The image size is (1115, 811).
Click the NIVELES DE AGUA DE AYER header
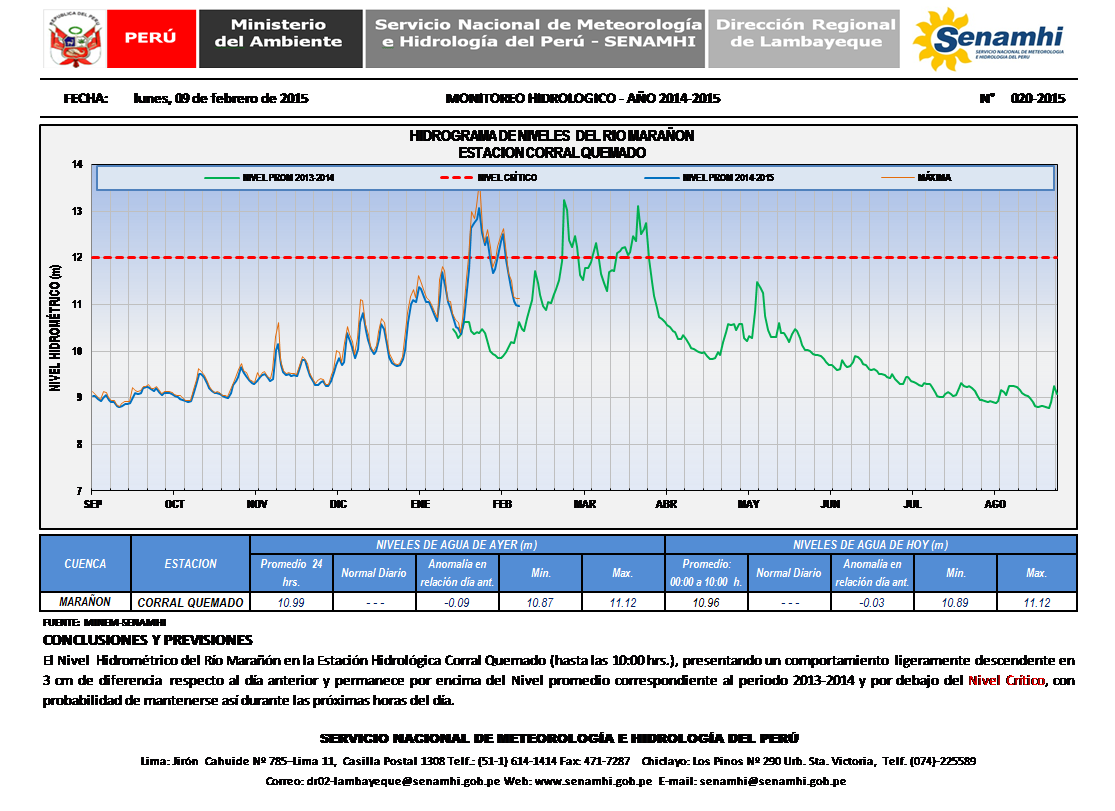point(457,545)
